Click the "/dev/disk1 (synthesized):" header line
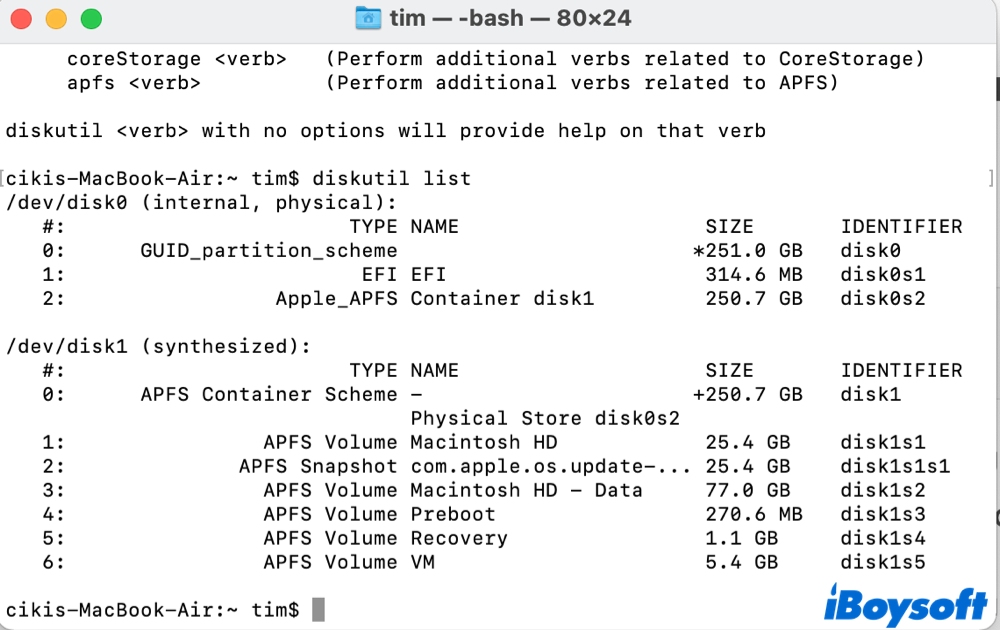Viewport: 1000px width, 630px height. (158, 347)
